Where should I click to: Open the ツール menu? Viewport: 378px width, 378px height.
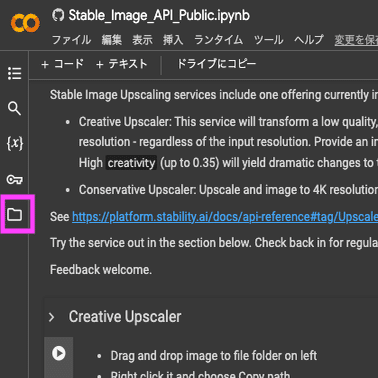pos(268,40)
